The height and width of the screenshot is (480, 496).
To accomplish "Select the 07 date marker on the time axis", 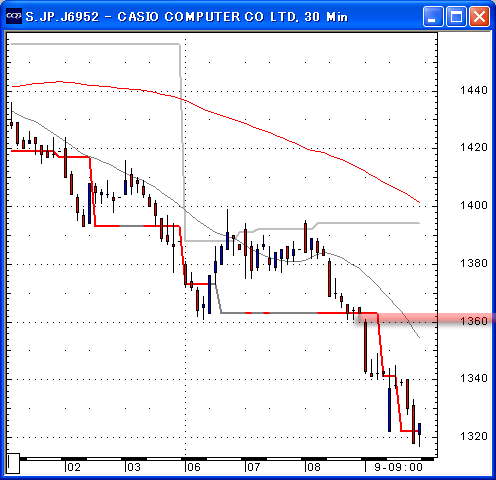I will point(254,467).
